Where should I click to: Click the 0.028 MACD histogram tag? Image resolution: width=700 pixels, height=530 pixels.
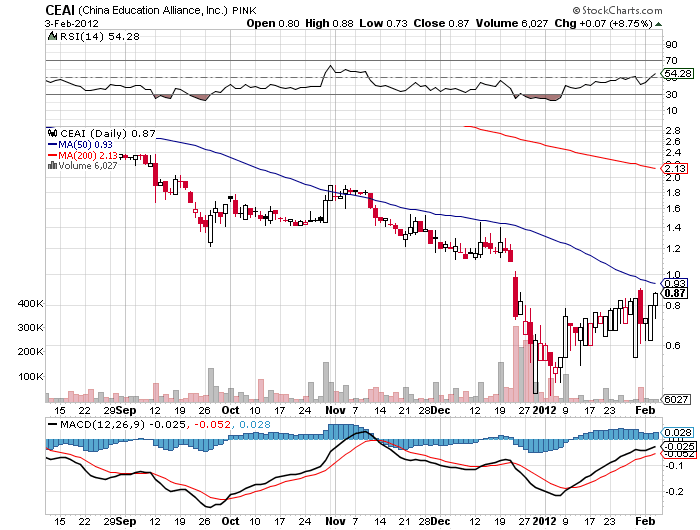pos(678,432)
